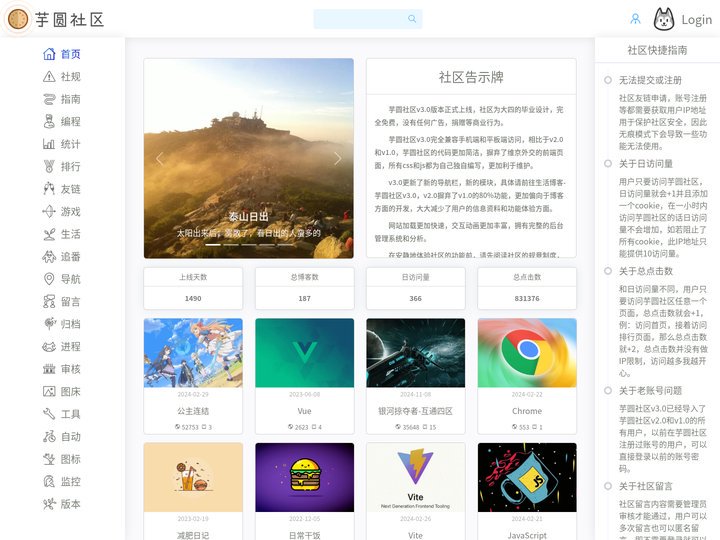Click the 总点击数 value 831376
Image resolution: width=720 pixels, height=540 pixels.
pos(527,298)
